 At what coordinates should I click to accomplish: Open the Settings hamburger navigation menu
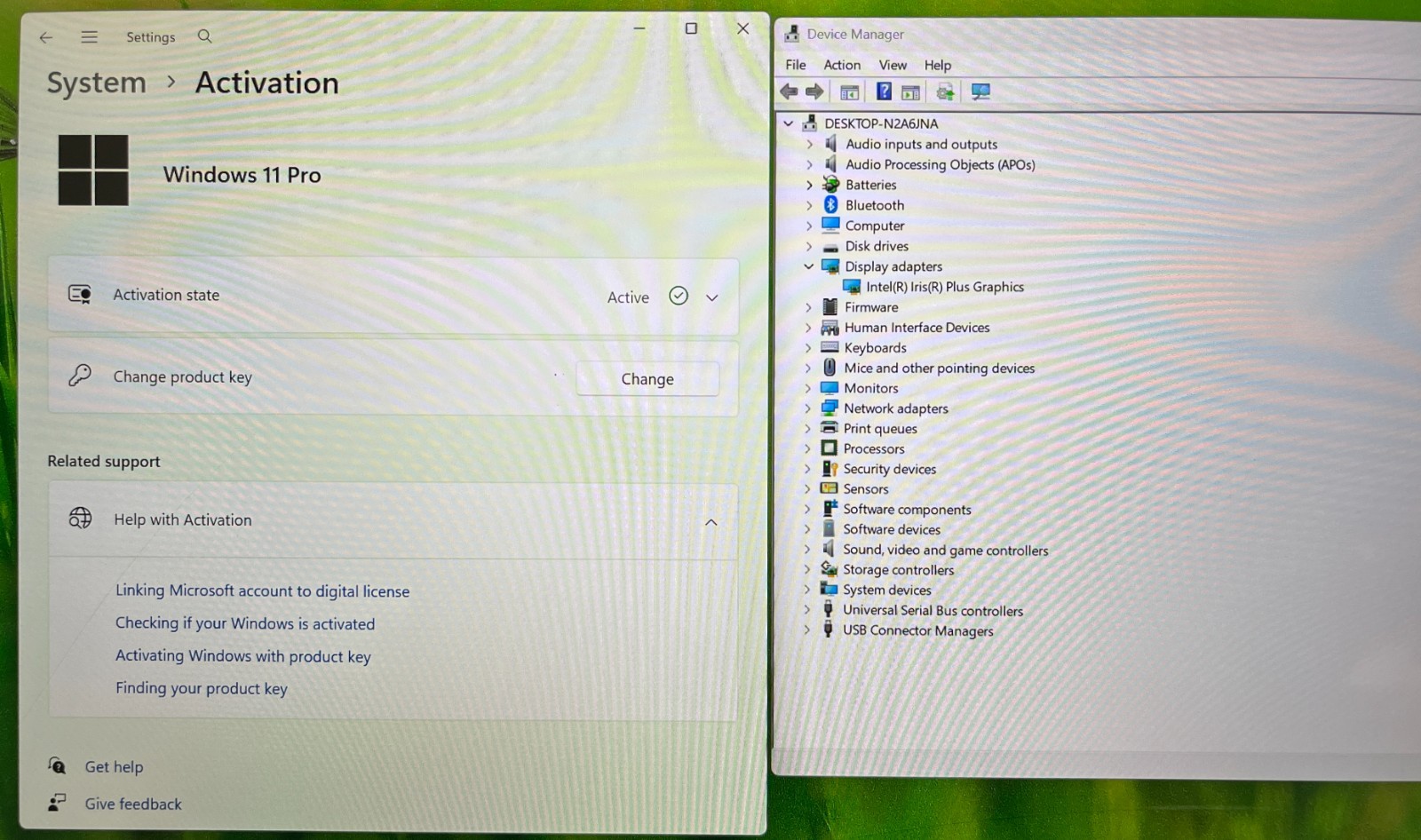click(89, 37)
